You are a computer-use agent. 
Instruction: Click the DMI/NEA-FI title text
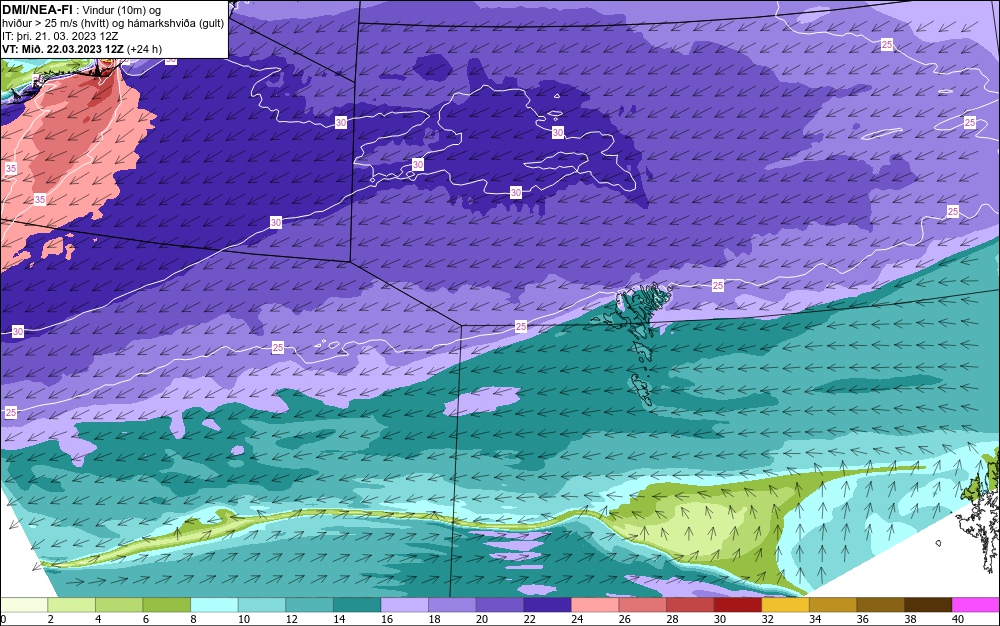pos(37,10)
